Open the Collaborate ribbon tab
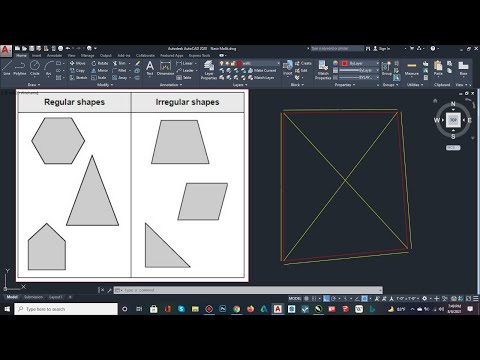Image resolution: width=480 pixels, height=360 pixels. pos(145,56)
